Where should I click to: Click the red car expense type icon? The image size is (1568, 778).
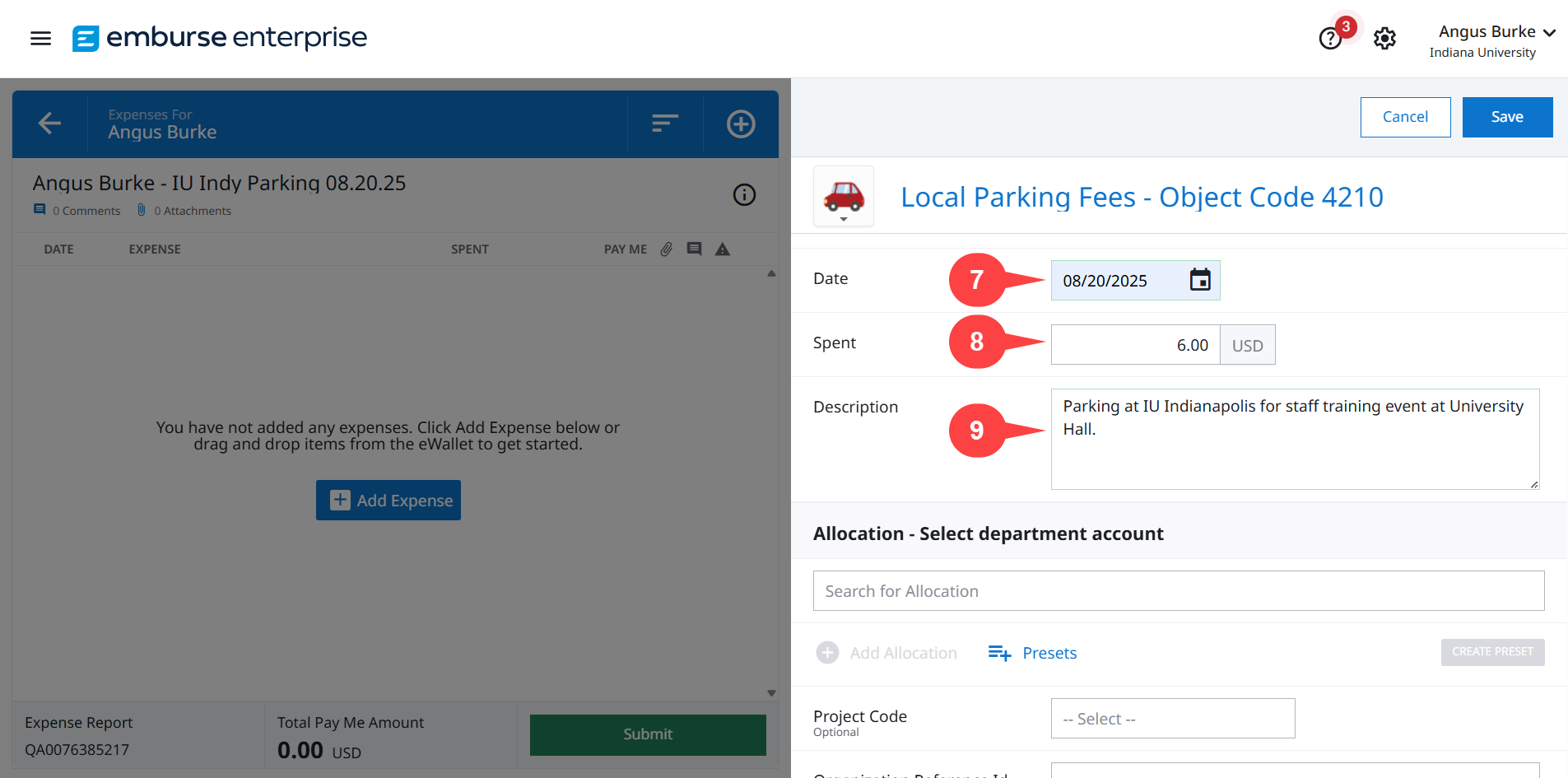coord(844,196)
